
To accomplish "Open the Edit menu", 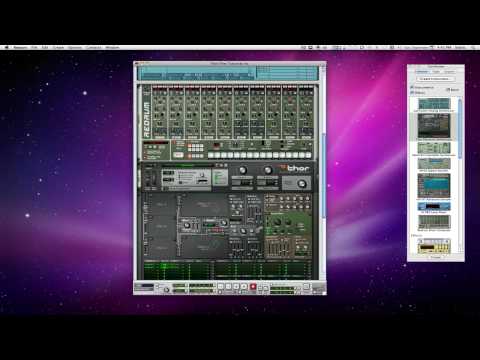I will [45, 48].
